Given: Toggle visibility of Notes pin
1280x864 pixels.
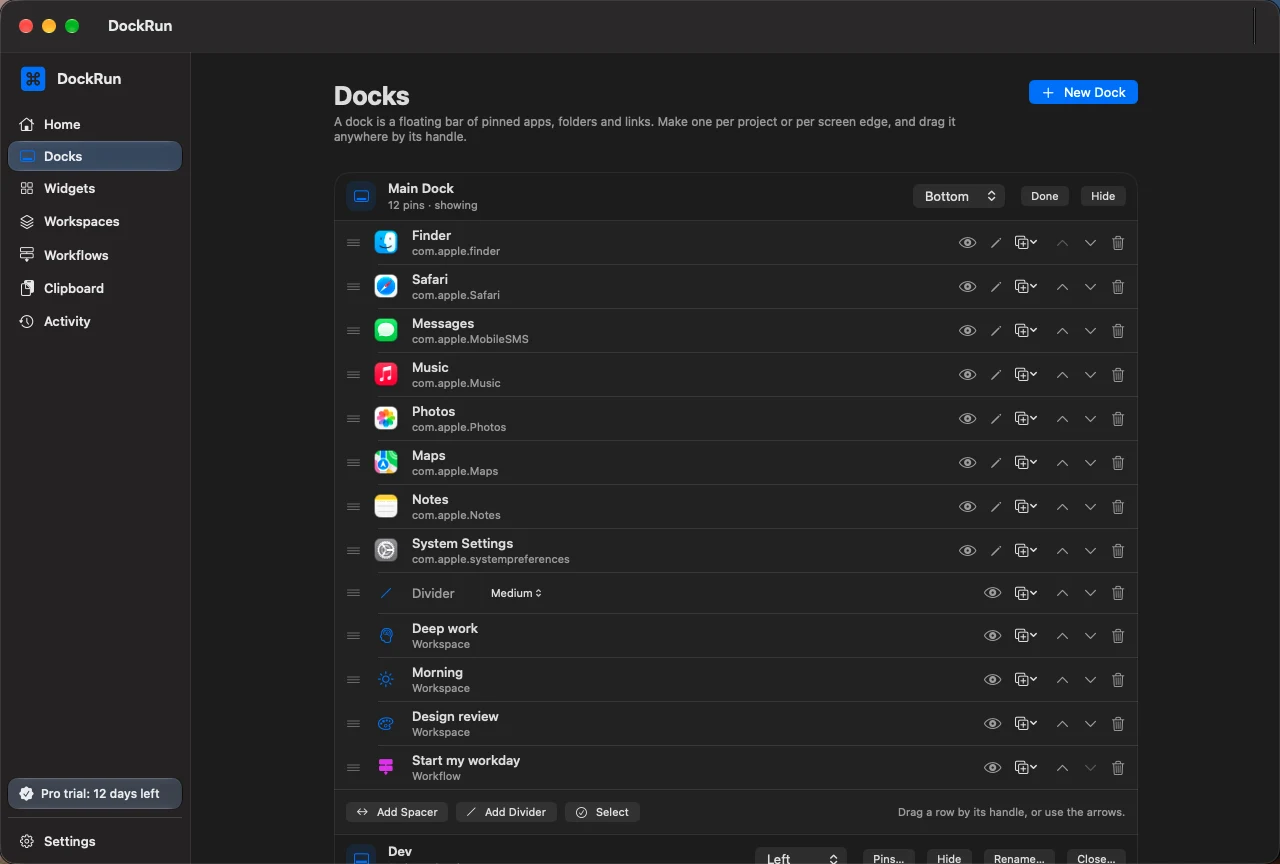Looking at the screenshot, I should pyautogui.click(x=967, y=507).
